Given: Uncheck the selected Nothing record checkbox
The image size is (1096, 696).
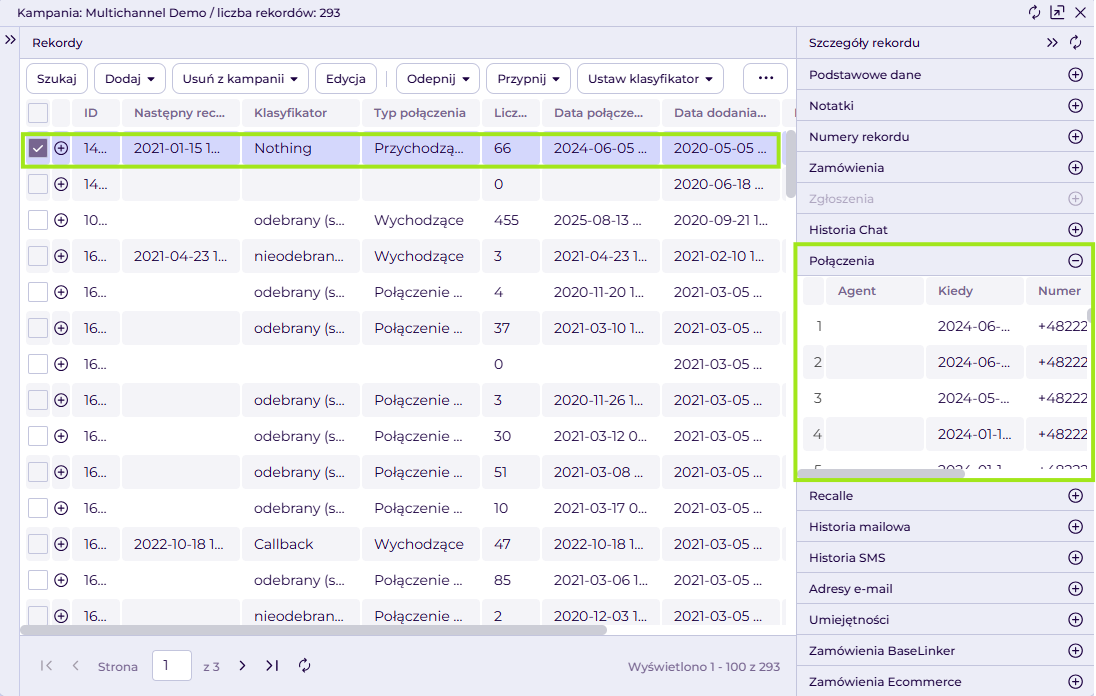Looking at the screenshot, I should 38,148.
